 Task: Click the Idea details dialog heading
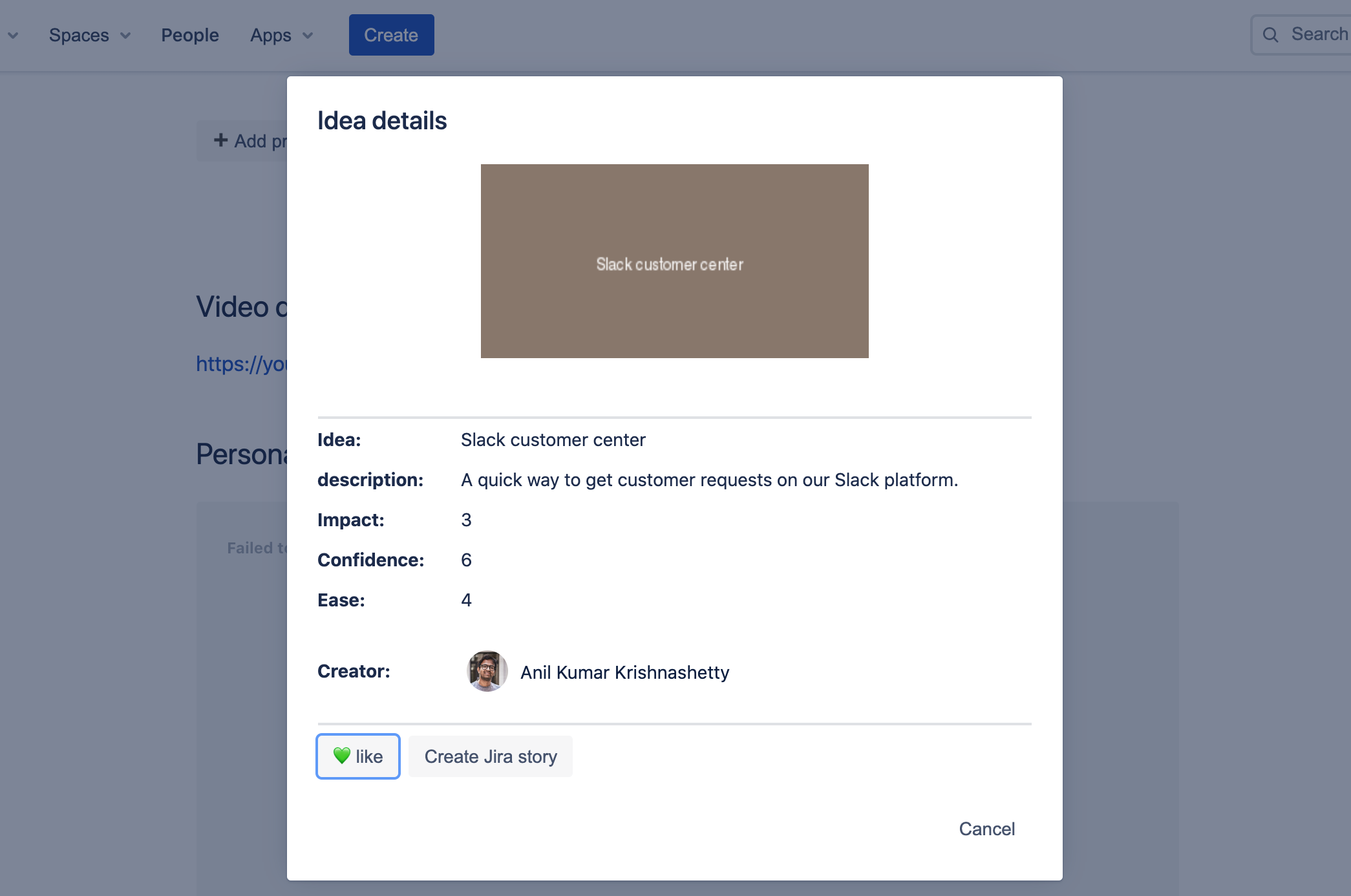[x=382, y=121]
